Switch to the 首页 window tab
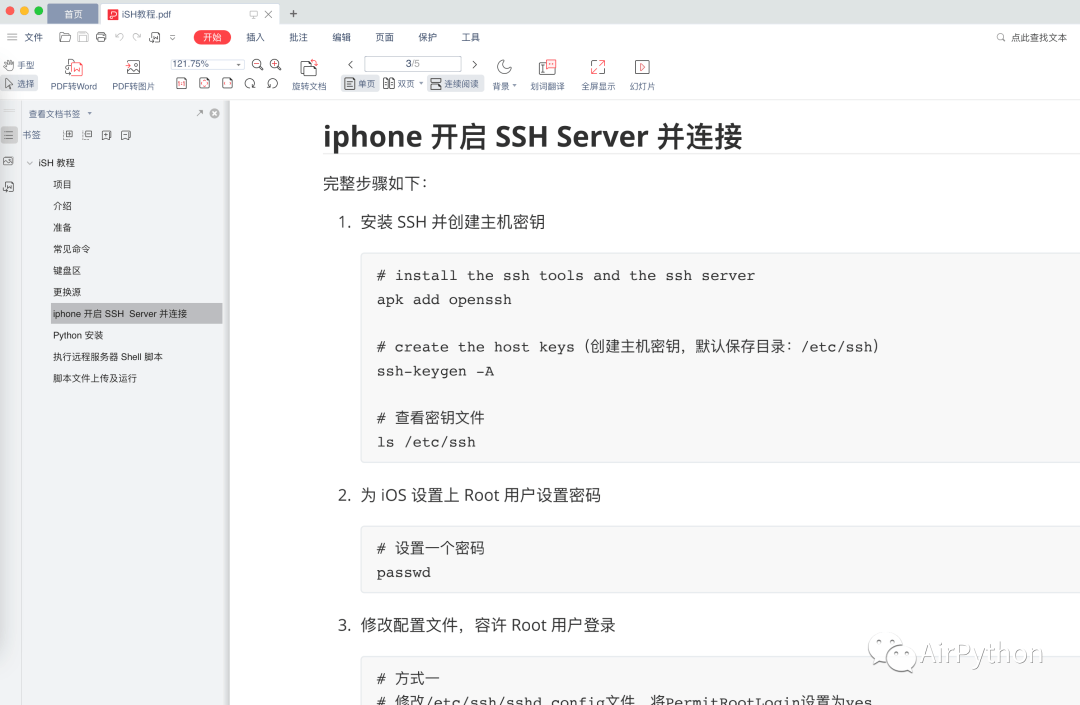This screenshot has height=705, width=1080. [73, 14]
